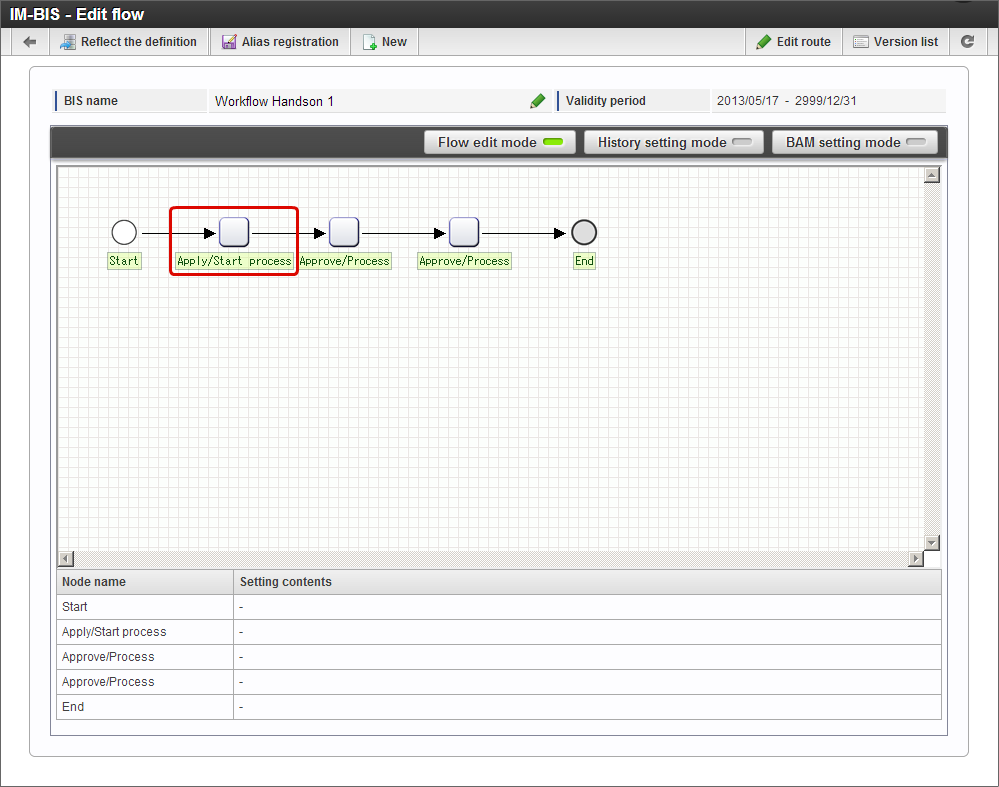Click canvas scroll down arrow
The width and height of the screenshot is (999, 787).
pyautogui.click(x=932, y=543)
